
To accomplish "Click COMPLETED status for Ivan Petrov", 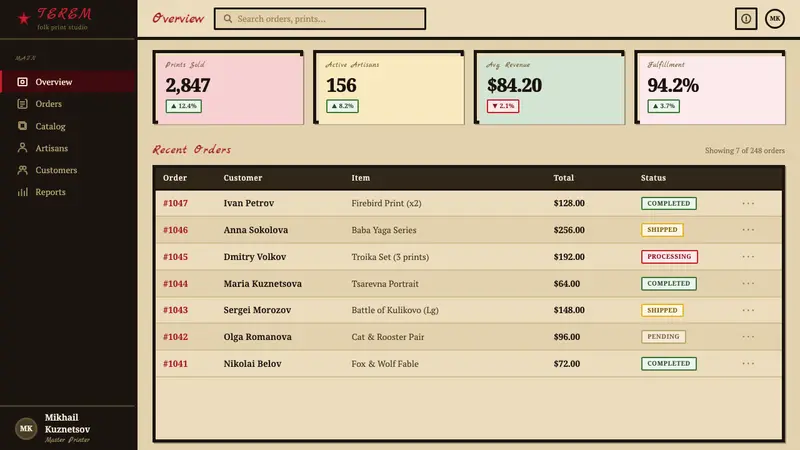I will [668, 203].
